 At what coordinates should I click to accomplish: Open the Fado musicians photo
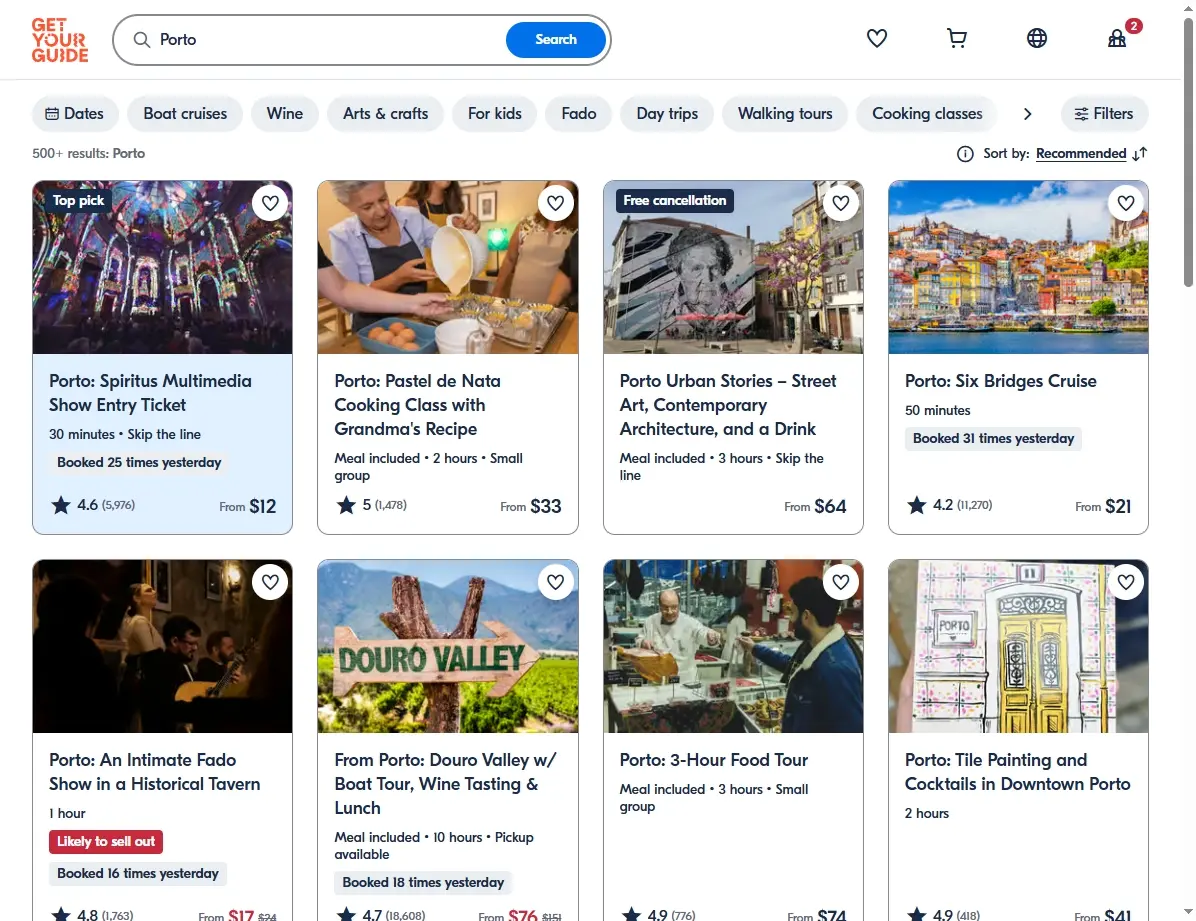click(x=162, y=646)
